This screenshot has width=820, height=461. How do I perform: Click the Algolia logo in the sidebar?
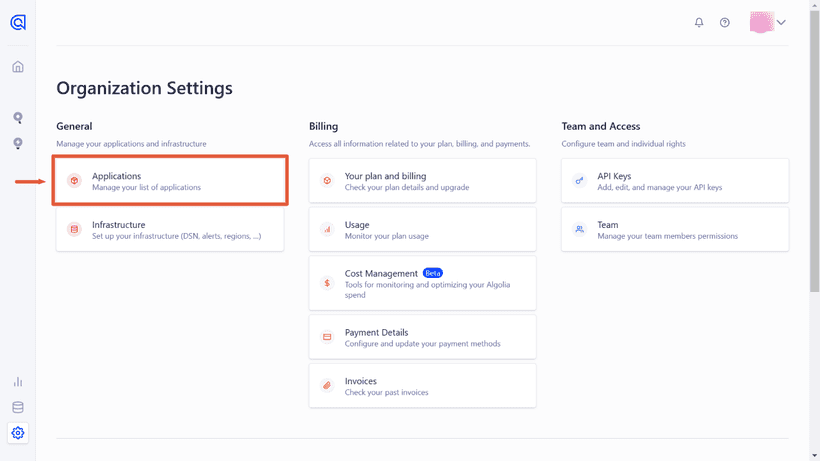pos(18,22)
